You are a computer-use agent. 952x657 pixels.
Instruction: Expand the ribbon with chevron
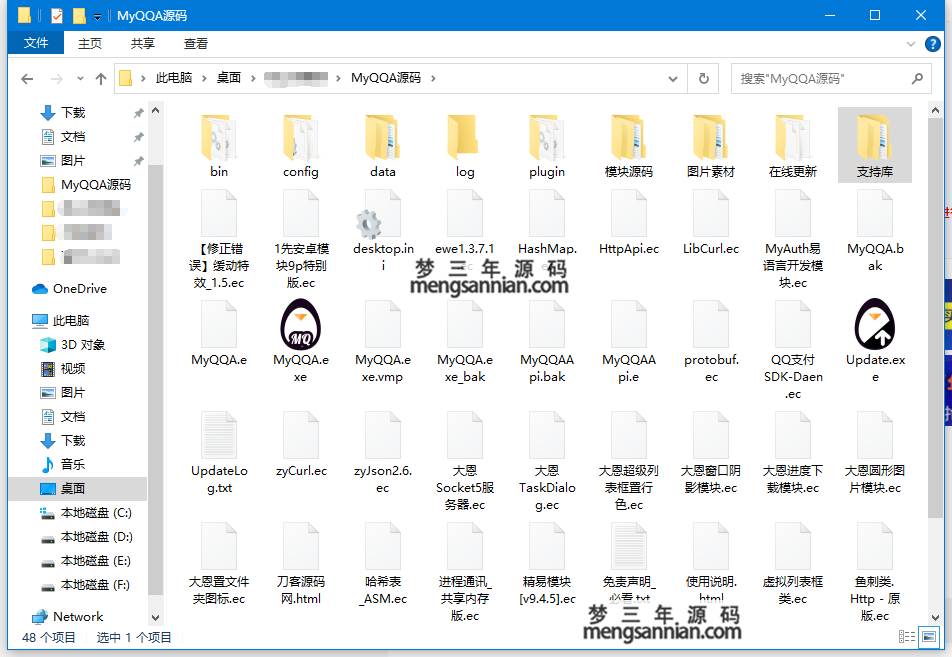coord(910,44)
